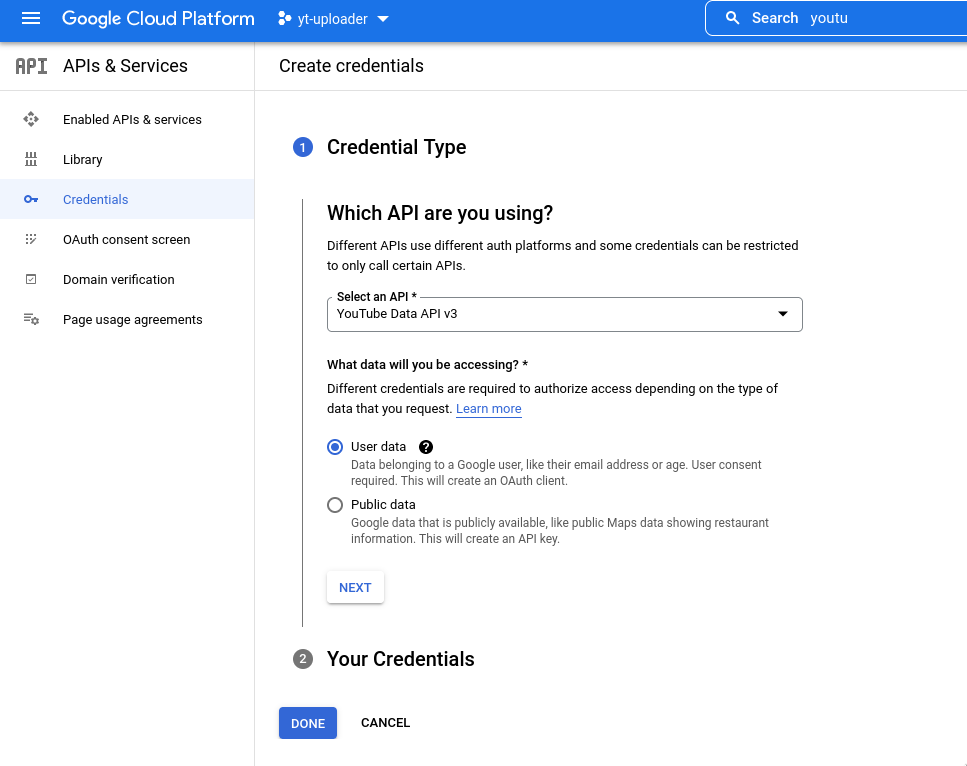Click the Your Credentials step heading
The width and height of the screenshot is (967, 766).
[x=400, y=659]
